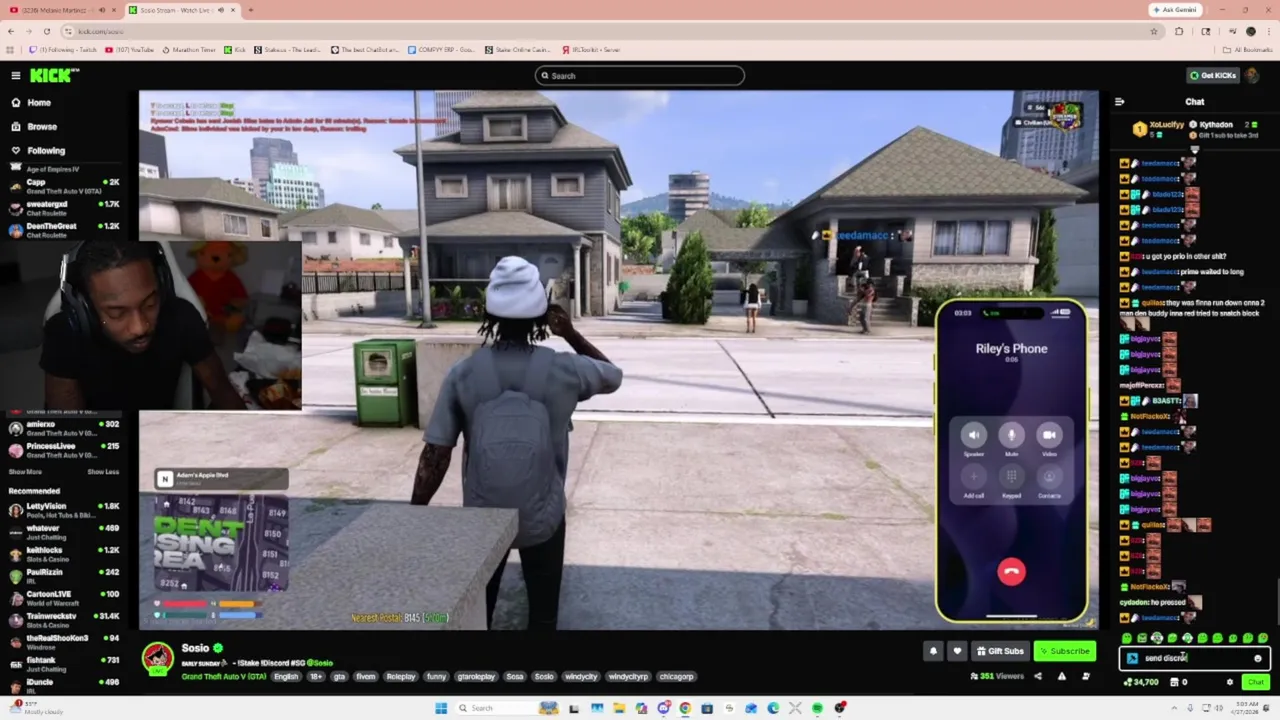Open the chat shop icon showing 0
The image size is (1280, 720).
[x=1178, y=682]
